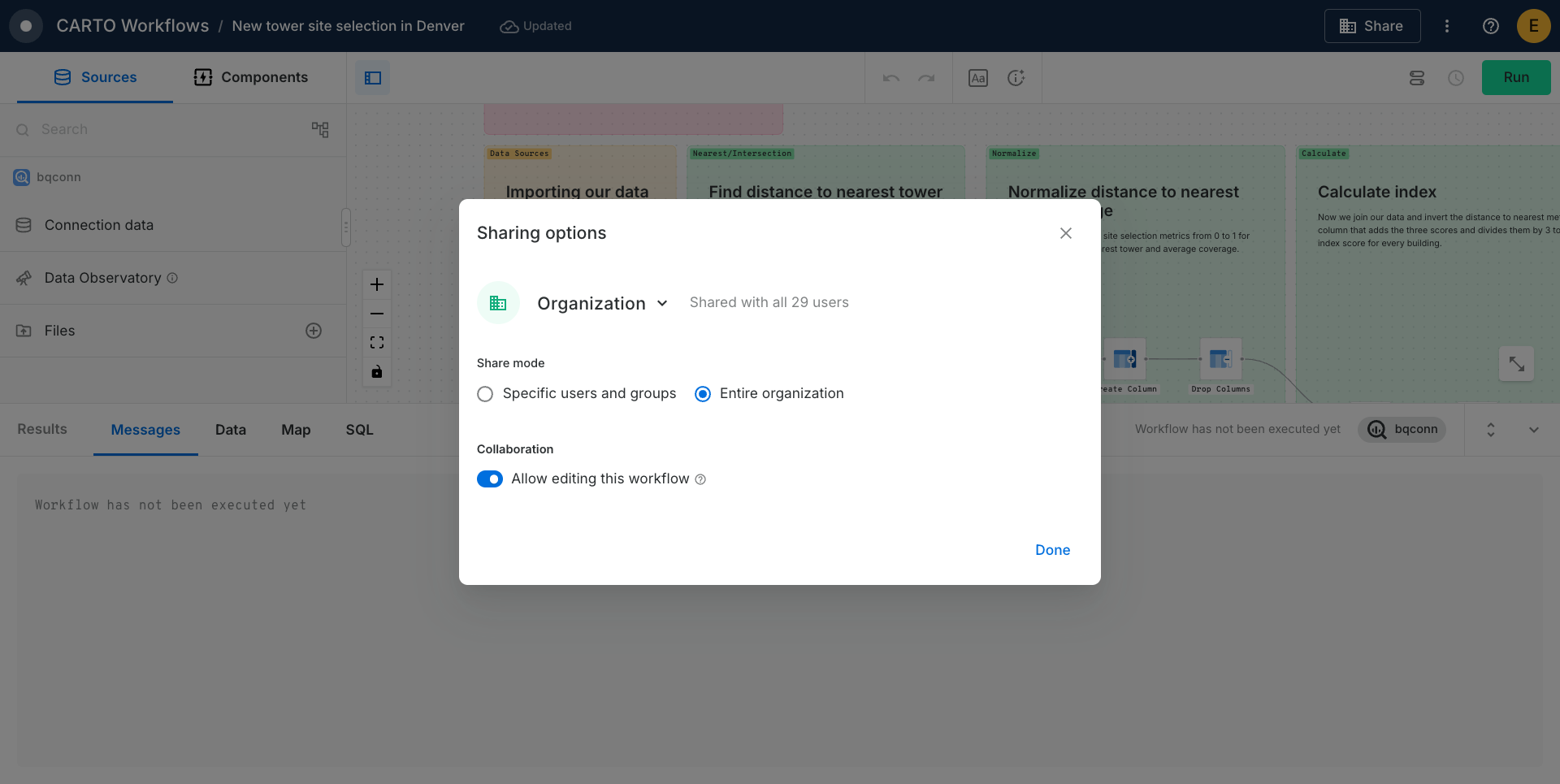
Task: Select Entire organization share mode
Action: [x=703, y=394]
